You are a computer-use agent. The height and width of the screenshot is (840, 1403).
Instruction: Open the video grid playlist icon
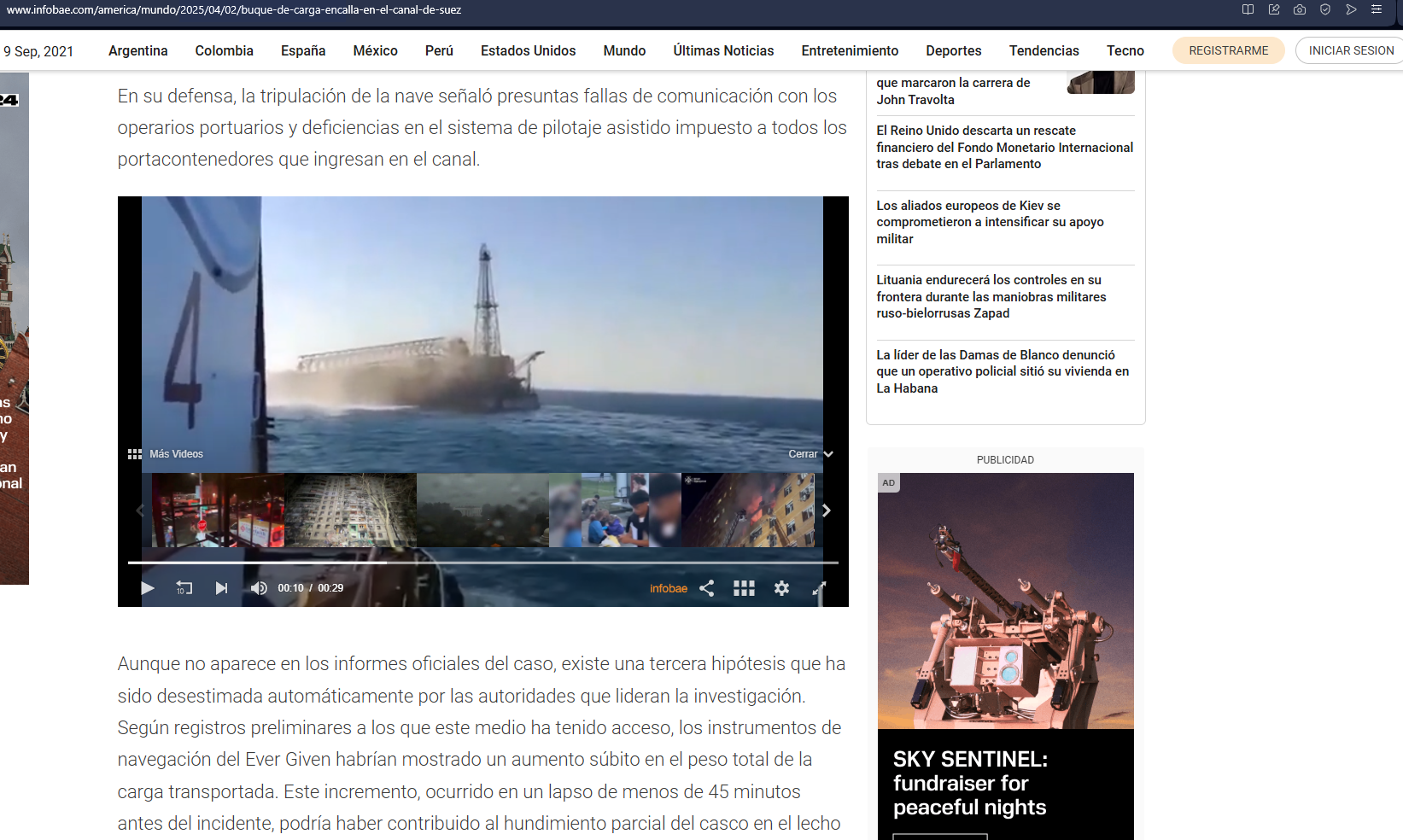pos(744,588)
